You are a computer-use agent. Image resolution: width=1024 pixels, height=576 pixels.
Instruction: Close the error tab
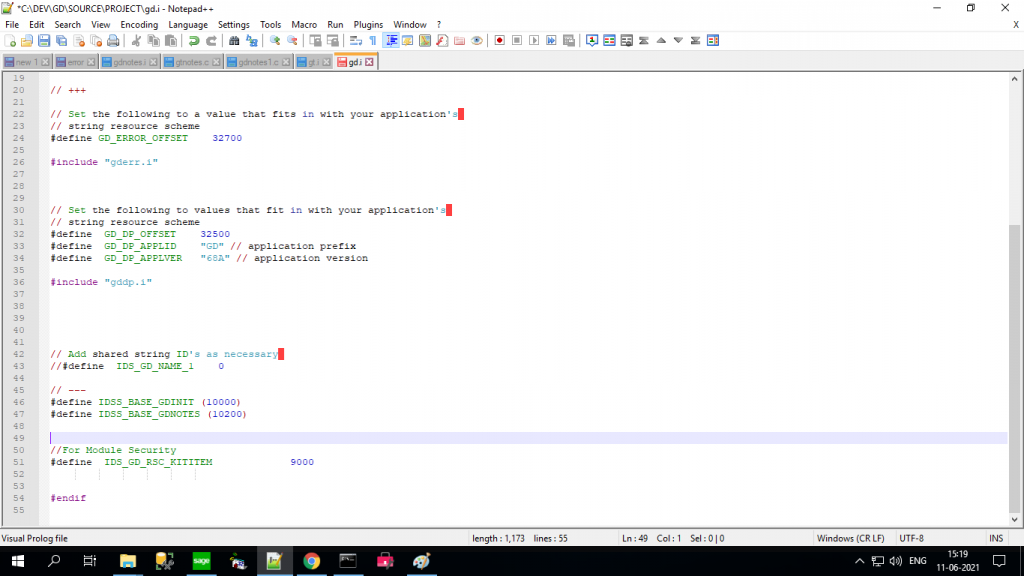point(89,60)
